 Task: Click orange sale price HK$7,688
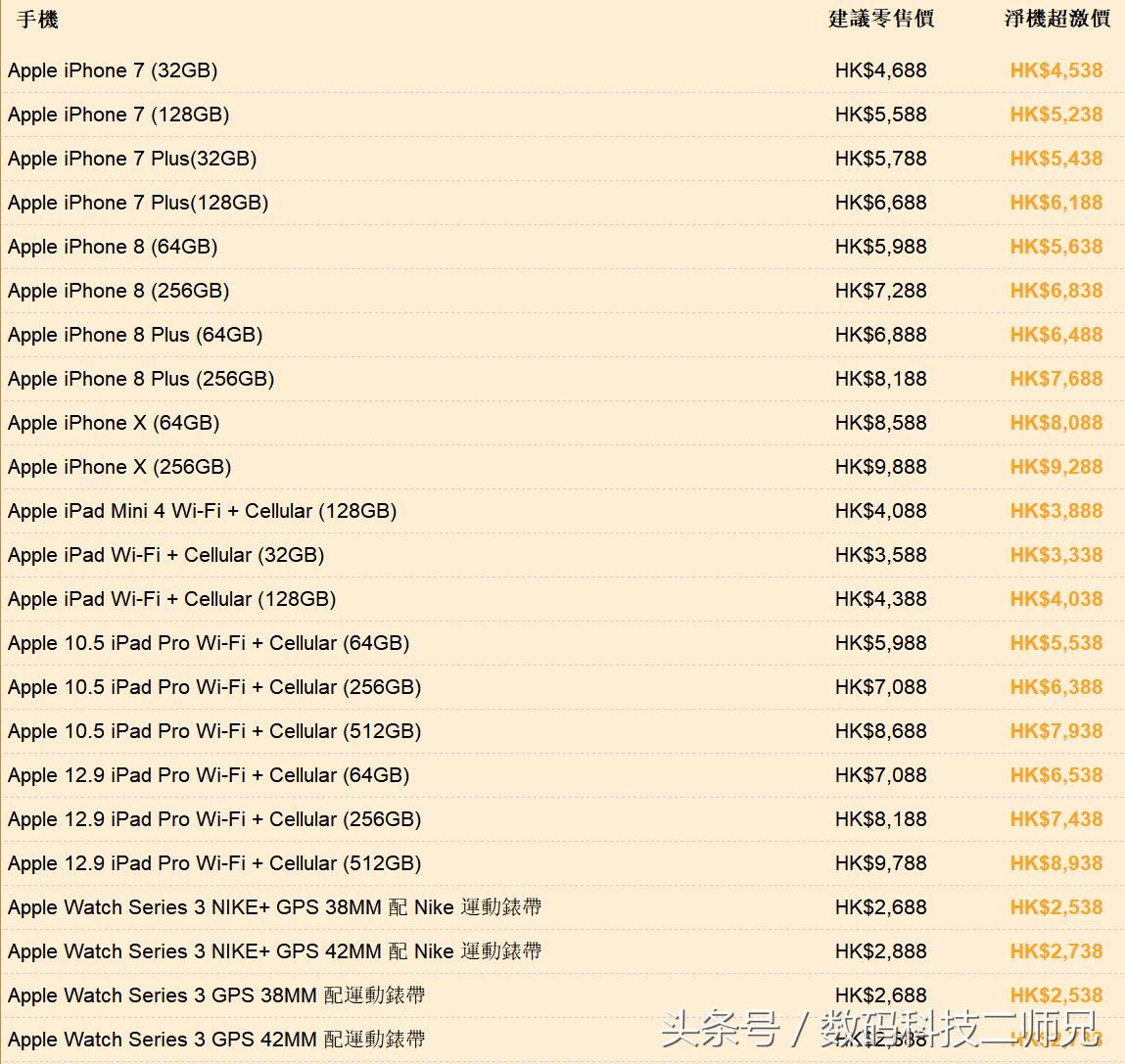click(x=1056, y=379)
